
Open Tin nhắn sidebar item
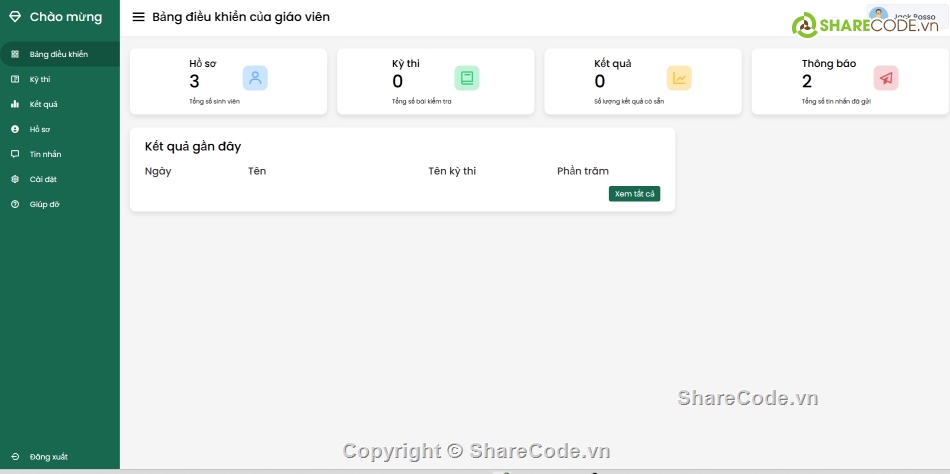pyautogui.click(x=45, y=154)
